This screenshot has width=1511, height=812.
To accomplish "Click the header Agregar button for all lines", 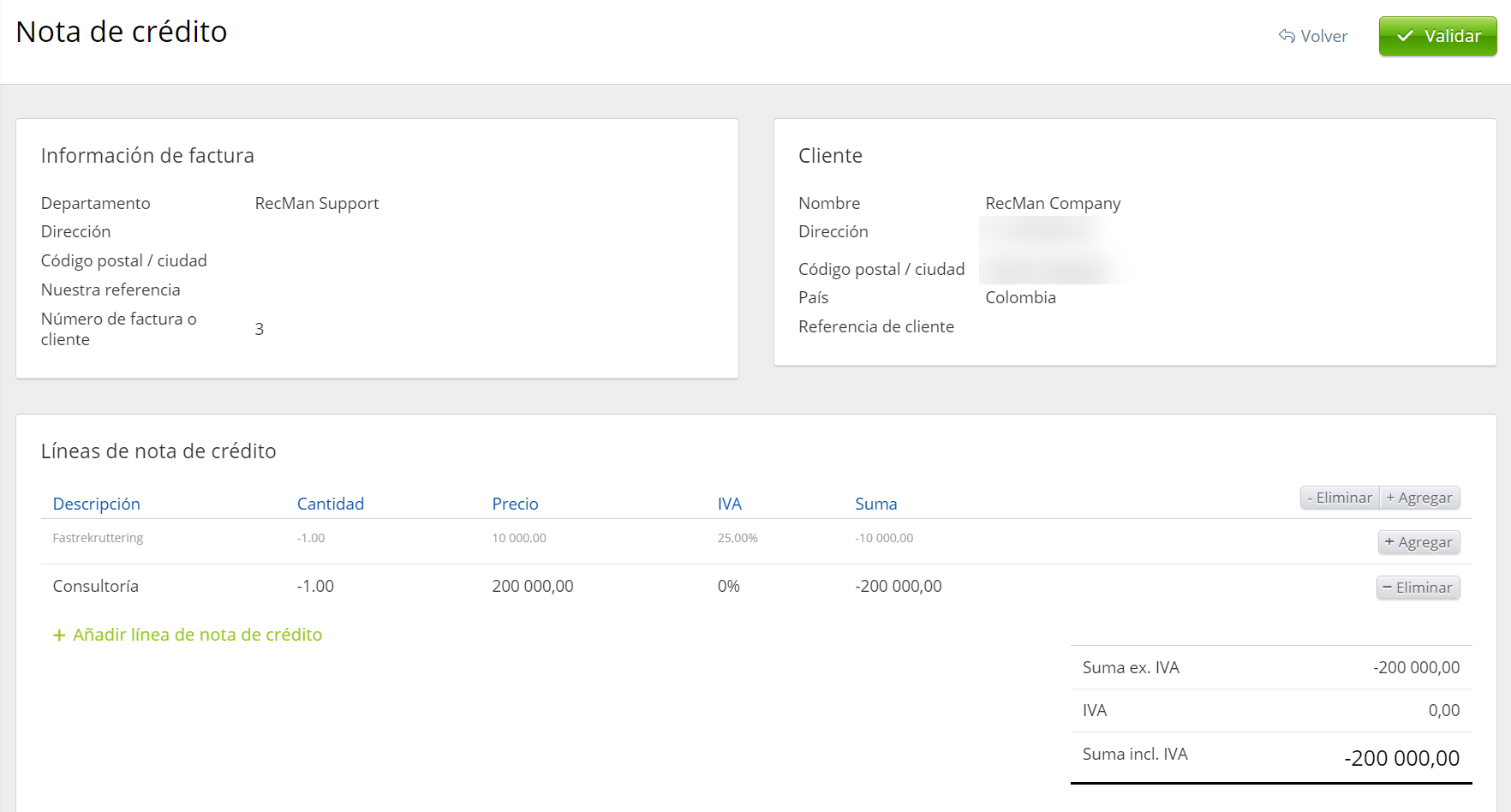I will (1419, 498).
